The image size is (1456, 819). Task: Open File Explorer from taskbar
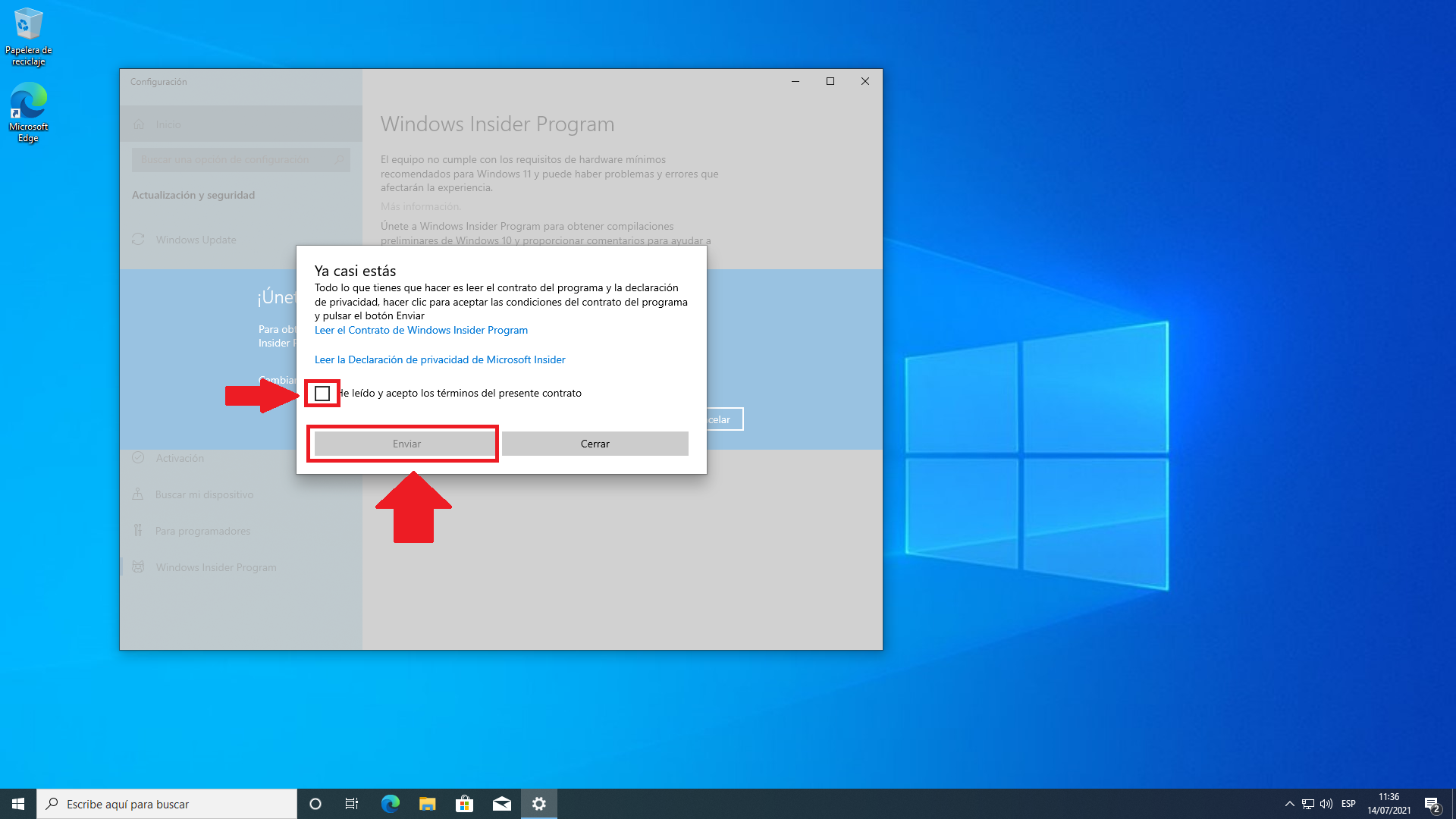pos(428,804)
